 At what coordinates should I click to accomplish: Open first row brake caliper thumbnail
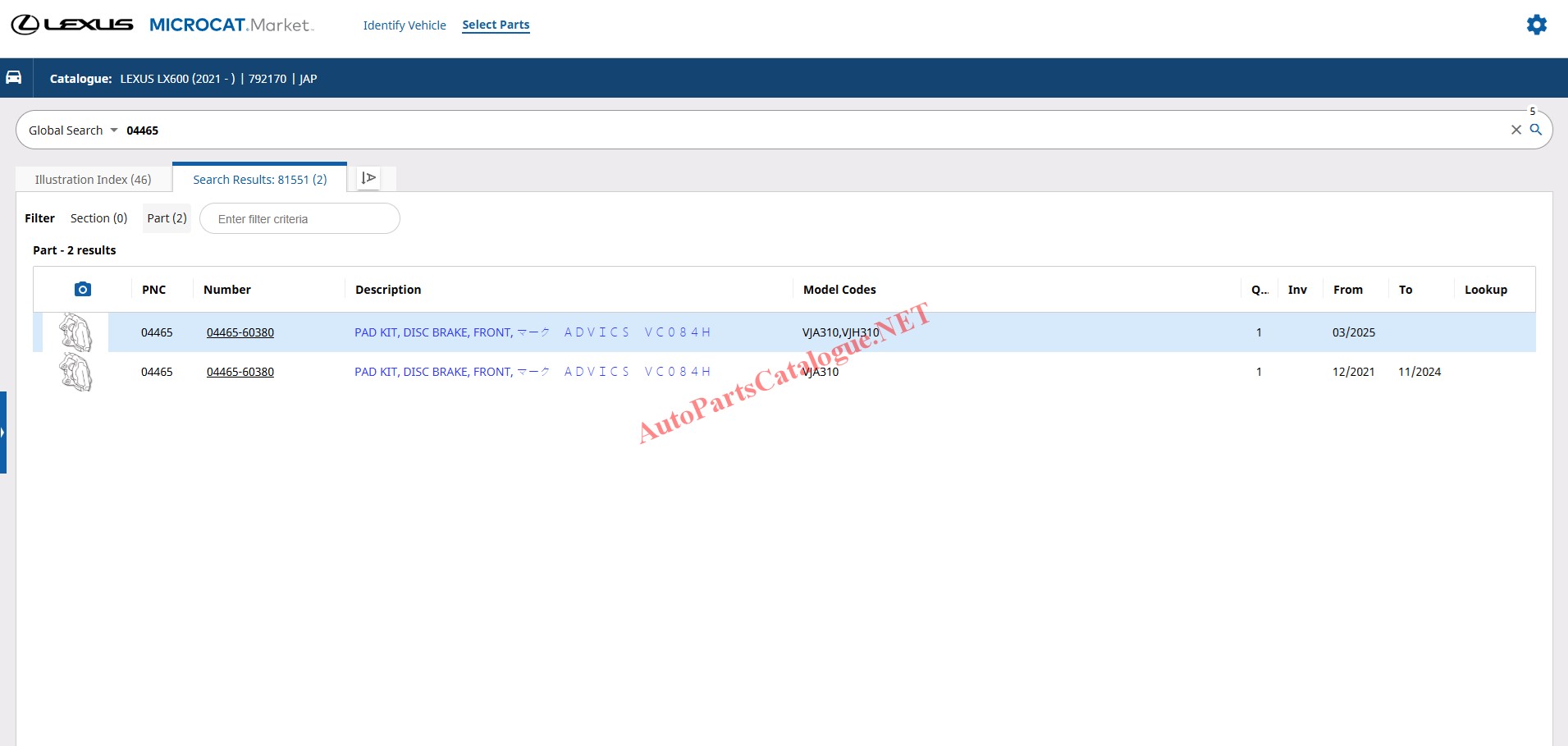click(x=75, y=332)
